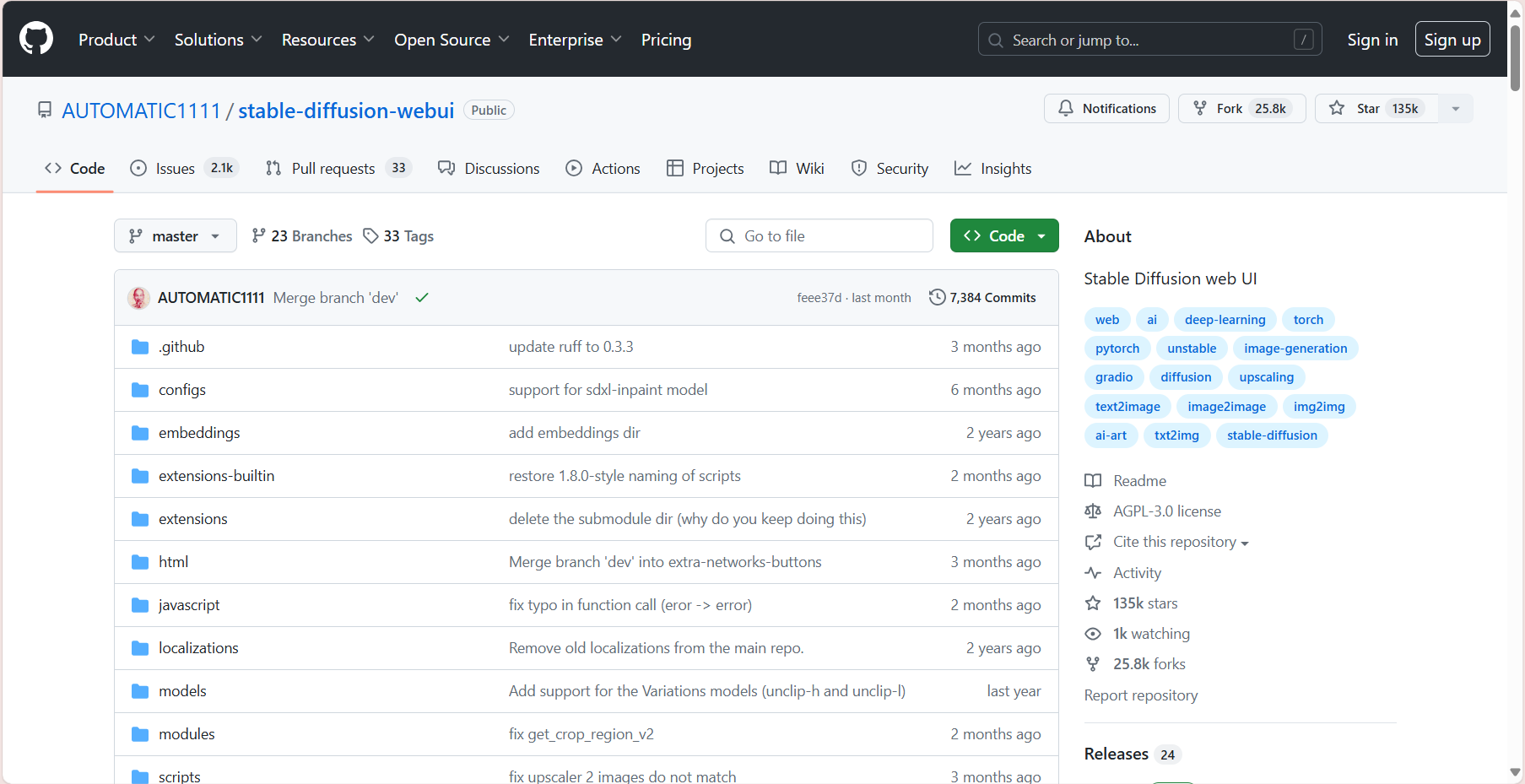Open the localizations folder name

point(198,648)
